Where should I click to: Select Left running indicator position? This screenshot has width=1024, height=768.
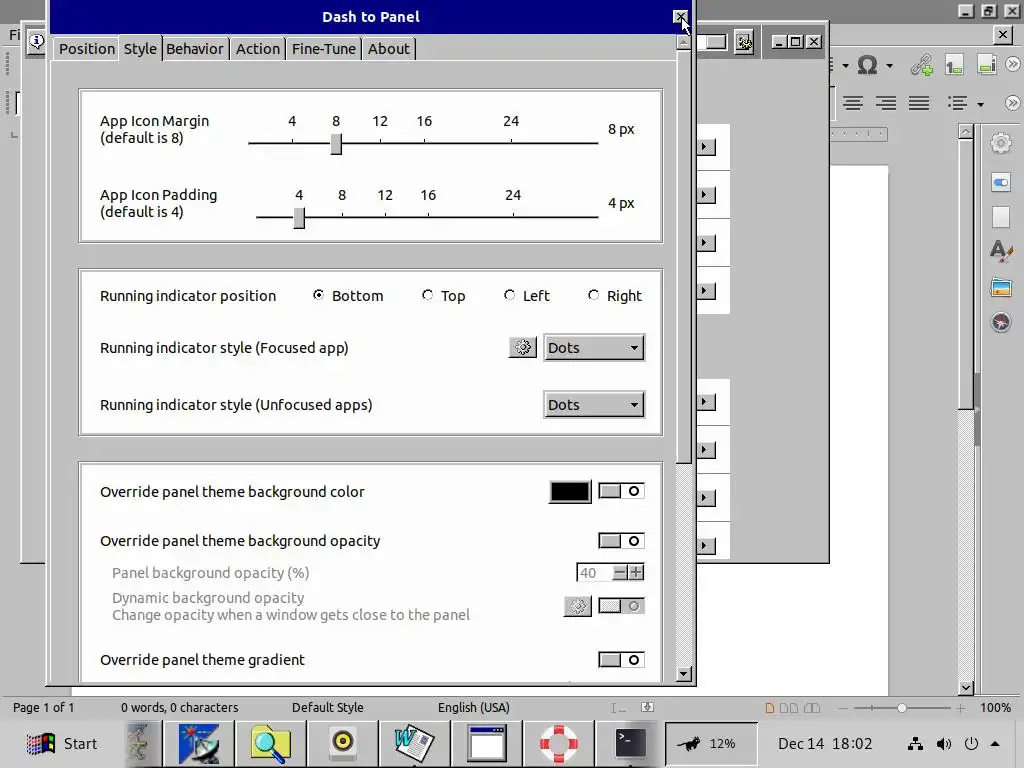coord(526,296)
